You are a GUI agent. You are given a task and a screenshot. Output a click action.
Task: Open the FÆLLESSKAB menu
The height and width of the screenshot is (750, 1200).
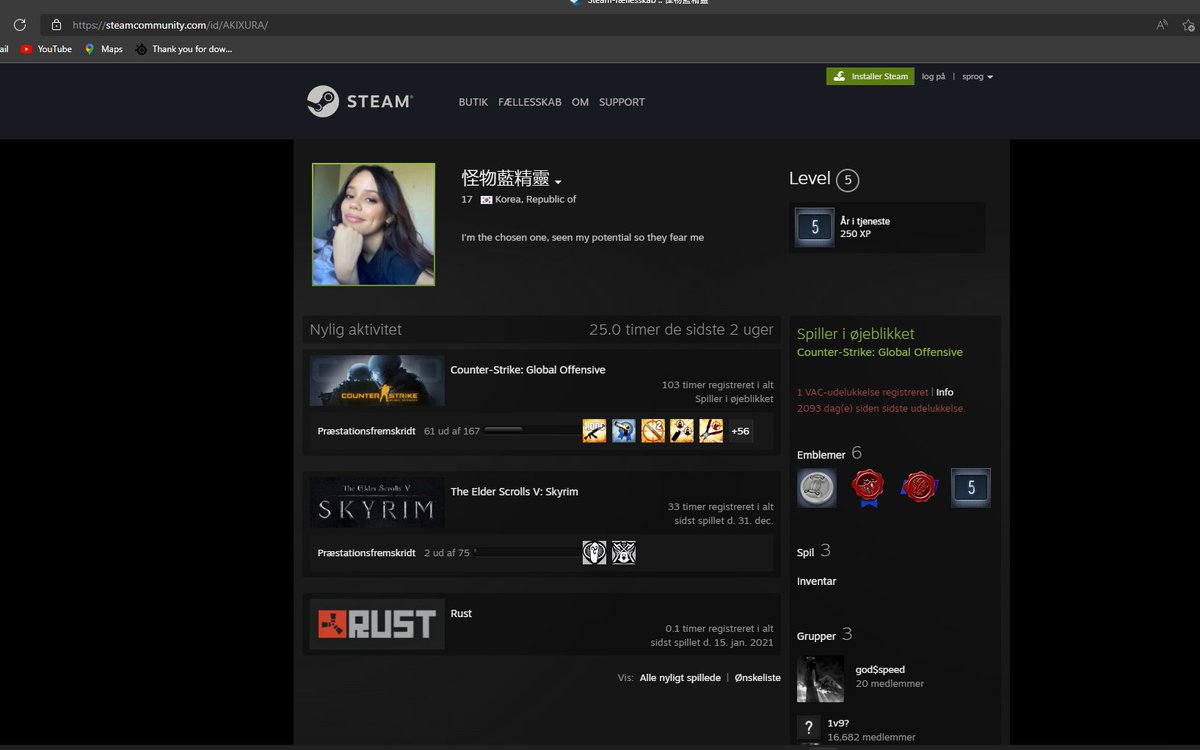[530, 102]
